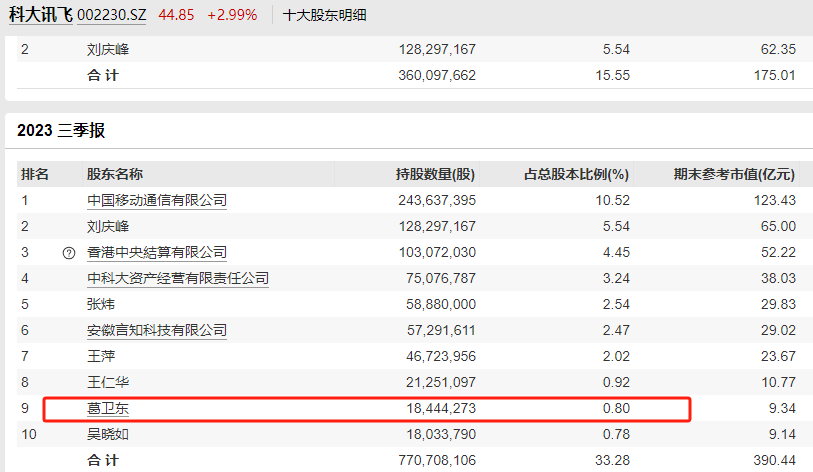
Task: Open 中科大资产经营有限责任公司 shareholder link
Action: pos(178,278)
